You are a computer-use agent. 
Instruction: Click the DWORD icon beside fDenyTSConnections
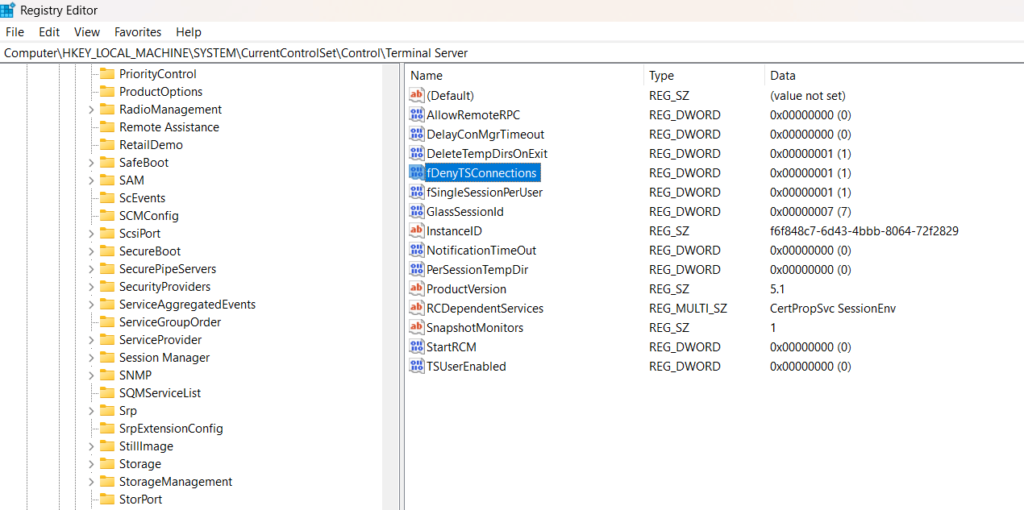coord(417,173)
